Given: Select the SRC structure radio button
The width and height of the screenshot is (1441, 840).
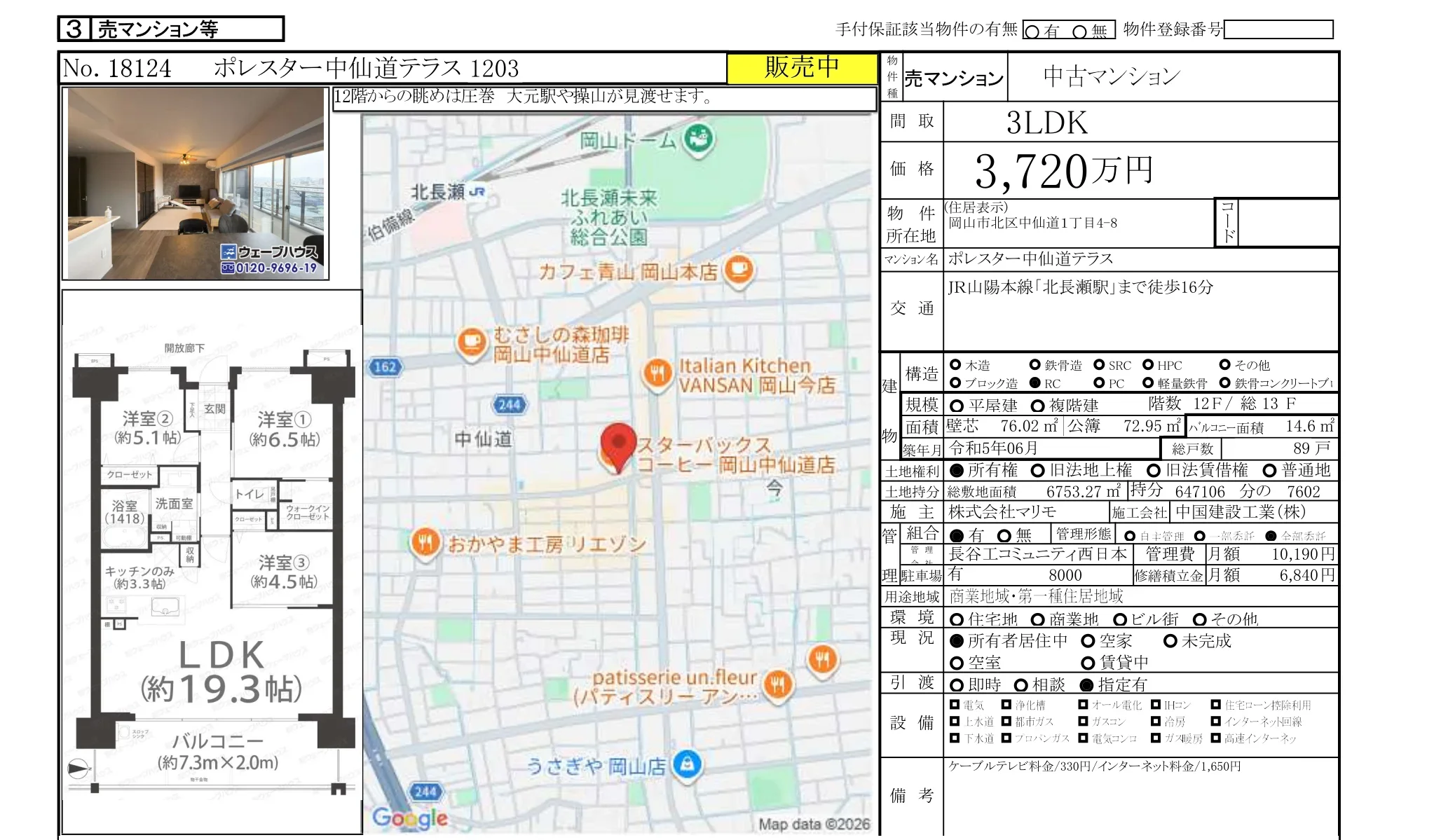Looking at the screenshot, I should tap(1099, 365).
